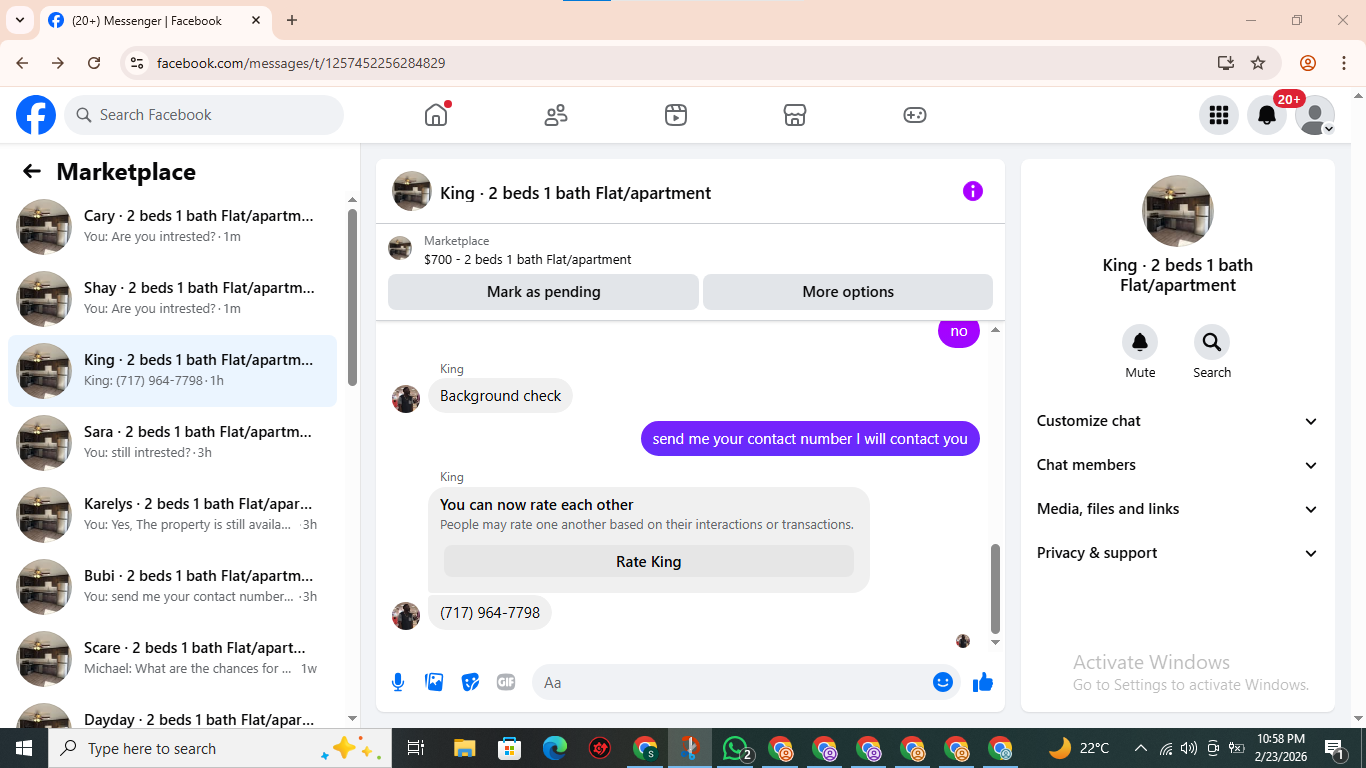Open the King chat header title
The height and width of the screenshot is (768, 1366).
575,193
